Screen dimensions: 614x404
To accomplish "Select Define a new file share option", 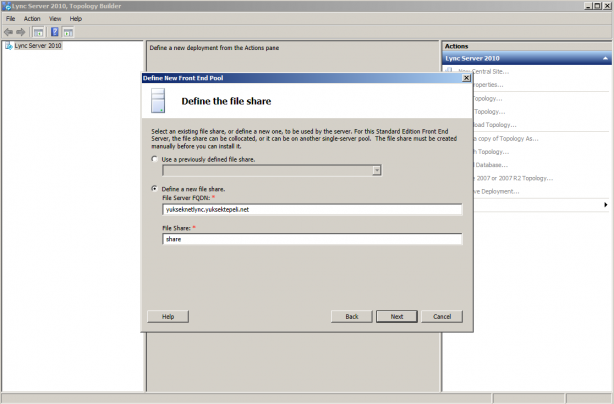I will (x=155, y=189).
